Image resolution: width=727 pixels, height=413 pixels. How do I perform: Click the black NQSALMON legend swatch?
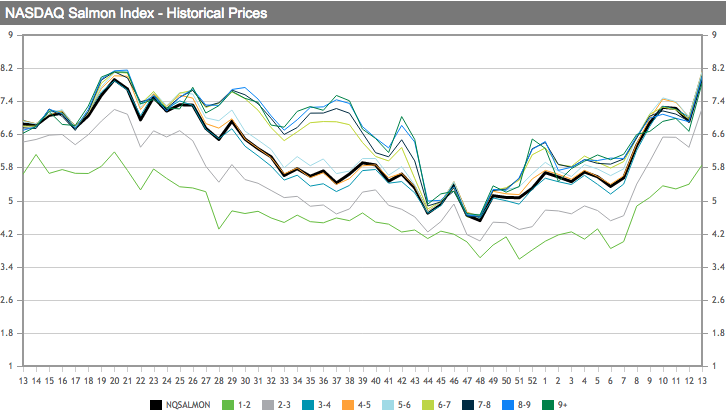pyautogui.click(x=156, y=405)
